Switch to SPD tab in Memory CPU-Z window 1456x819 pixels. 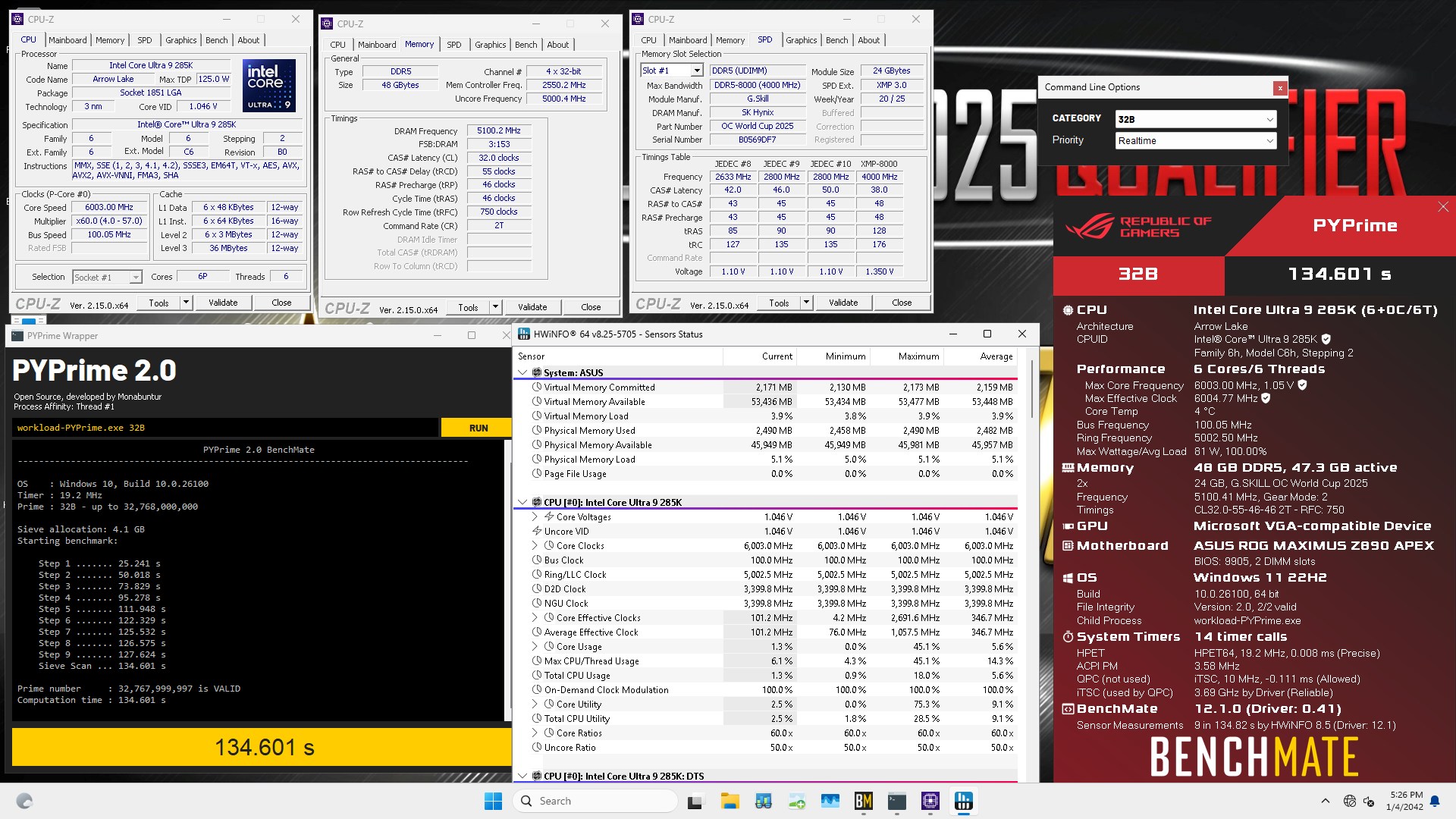(454, 45)
